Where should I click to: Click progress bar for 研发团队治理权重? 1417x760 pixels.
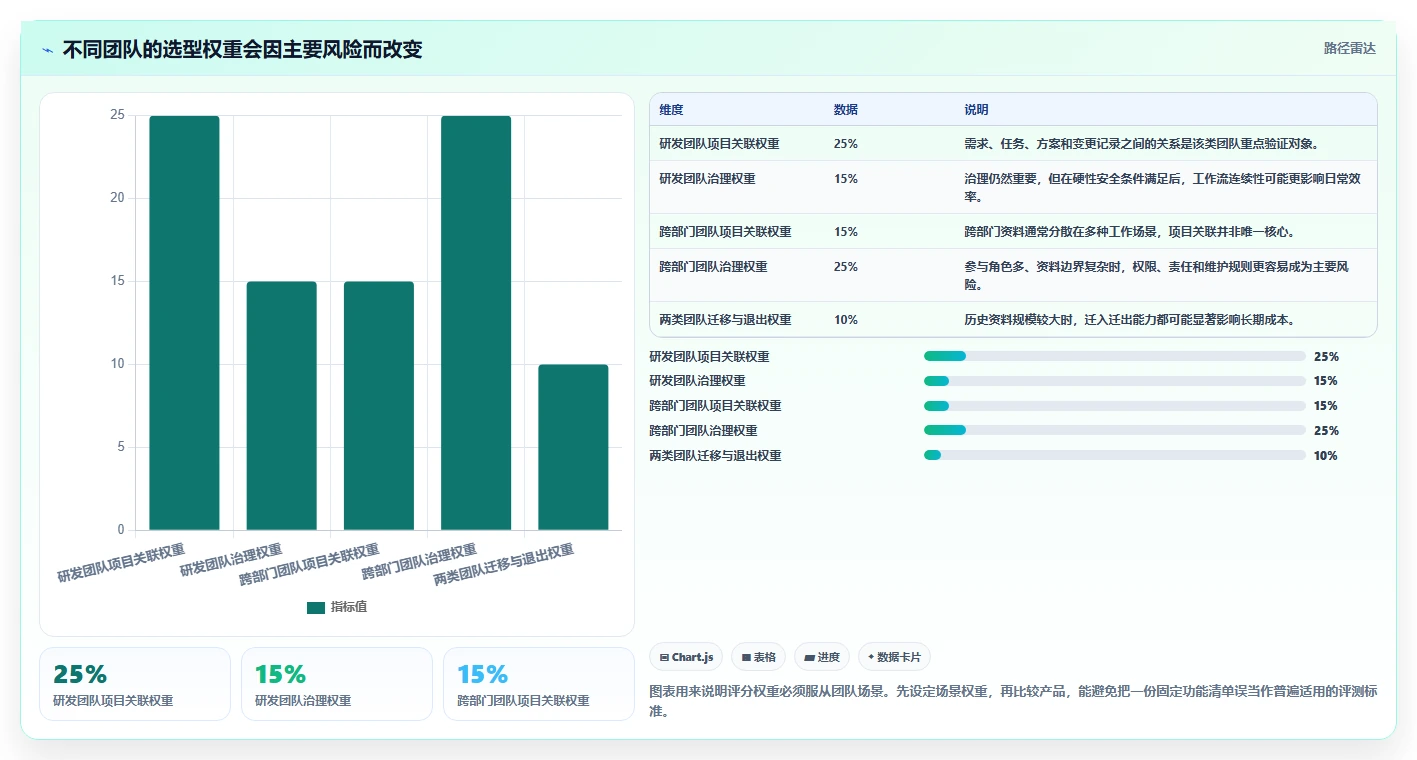[1115, 381]
